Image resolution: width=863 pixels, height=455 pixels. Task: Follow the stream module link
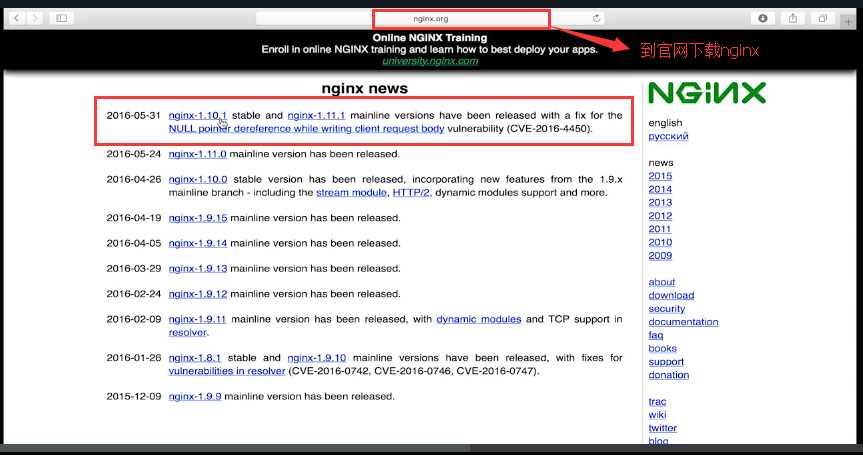tap(351, 193)
